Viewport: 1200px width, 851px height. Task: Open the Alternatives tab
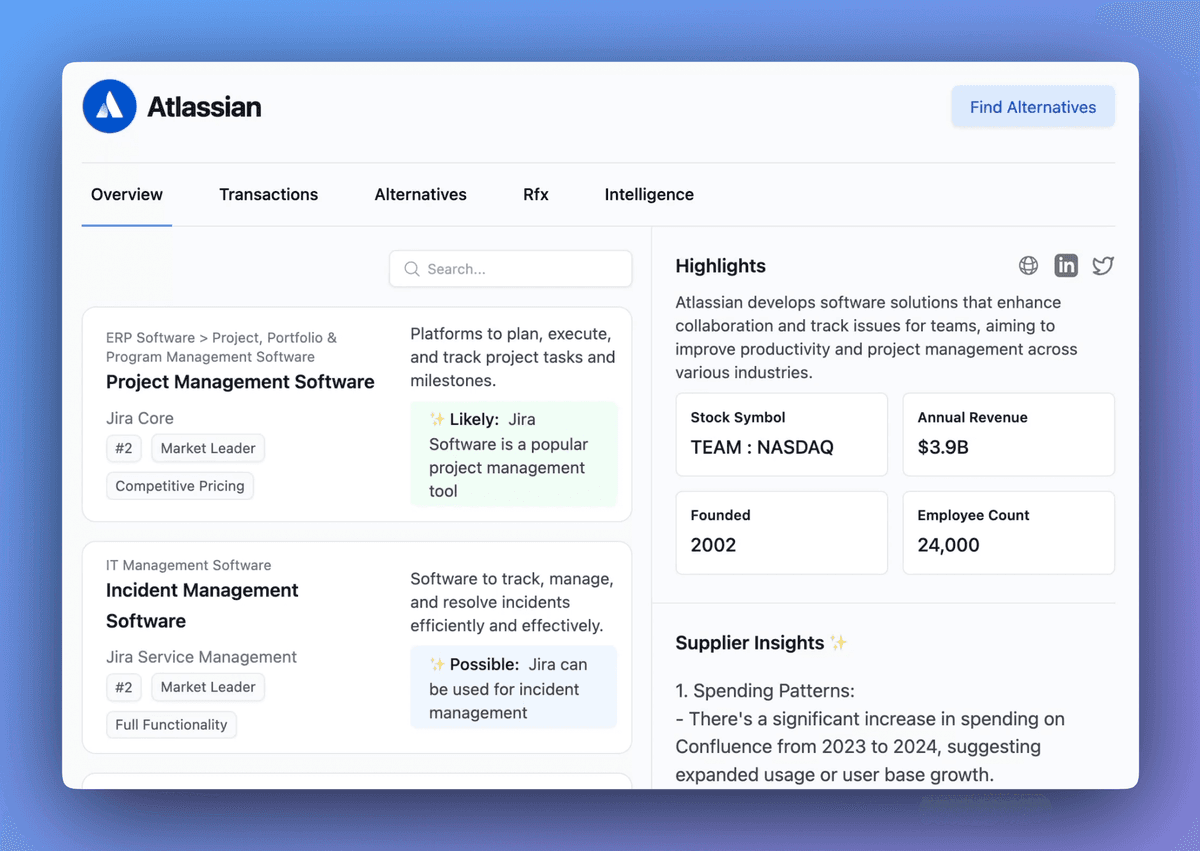[x=420, y=194]
